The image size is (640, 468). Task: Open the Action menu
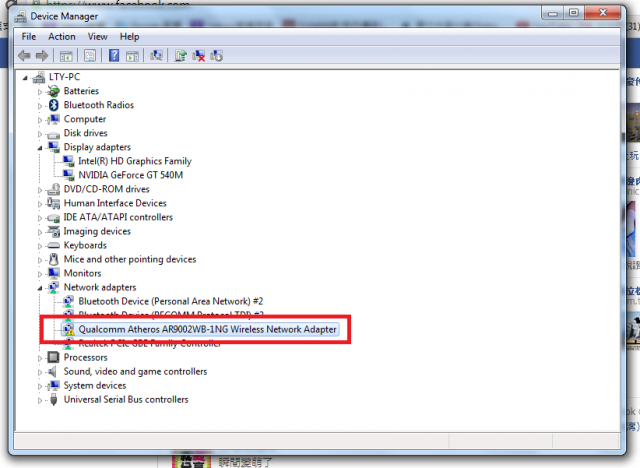click(x=62, y=37)
